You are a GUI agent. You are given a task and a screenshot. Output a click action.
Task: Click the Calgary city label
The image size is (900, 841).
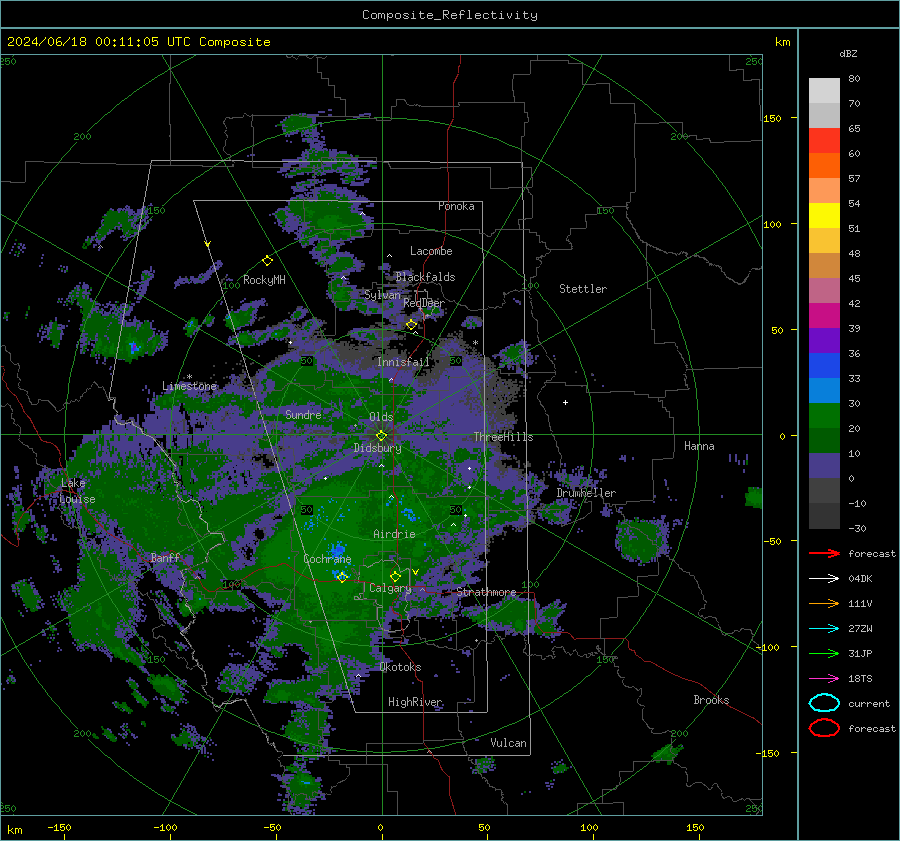coord(390,588)
